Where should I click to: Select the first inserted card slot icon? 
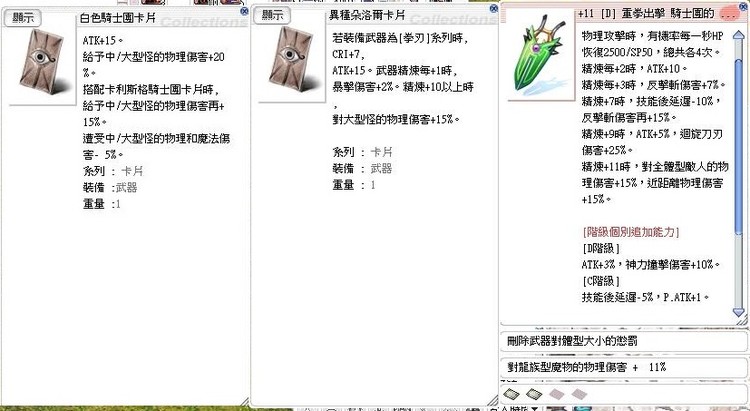coord(511,394)
